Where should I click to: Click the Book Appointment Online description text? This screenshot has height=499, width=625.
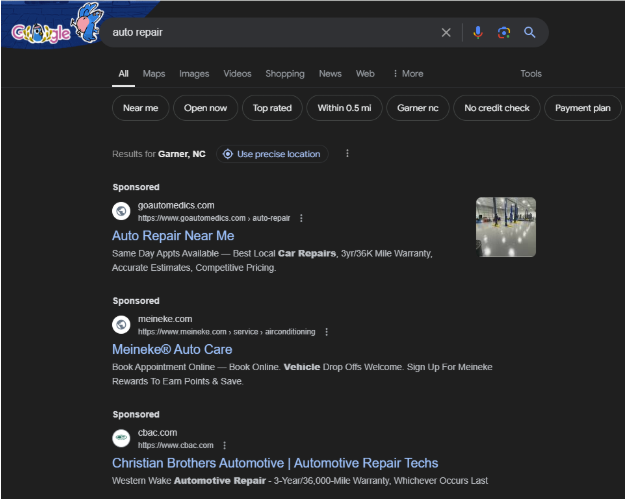[302, 374]
